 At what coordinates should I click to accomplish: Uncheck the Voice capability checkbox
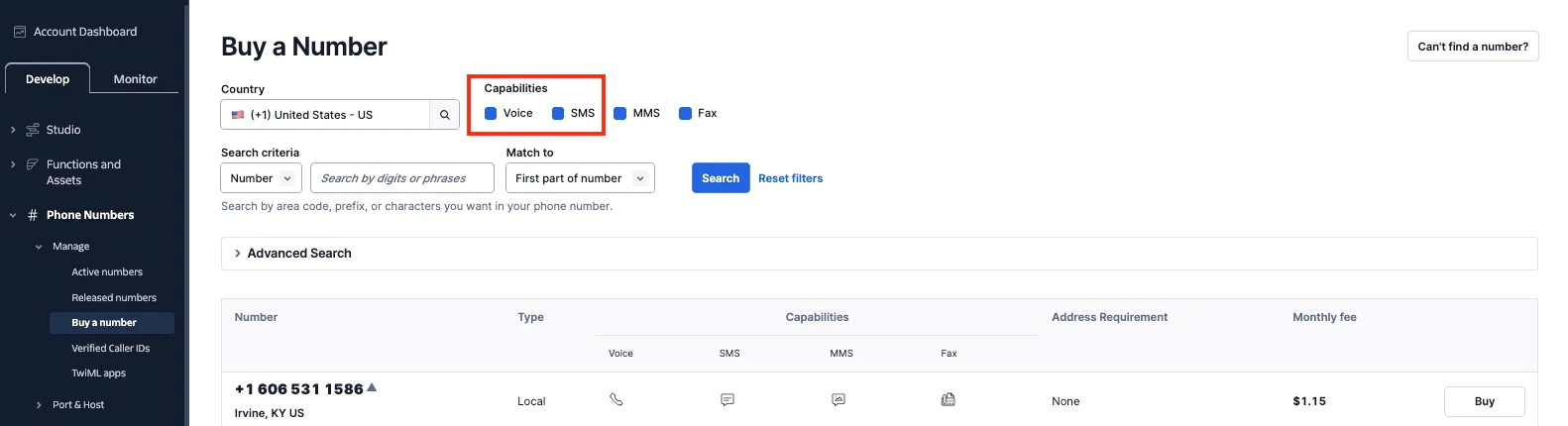(491, 113)
